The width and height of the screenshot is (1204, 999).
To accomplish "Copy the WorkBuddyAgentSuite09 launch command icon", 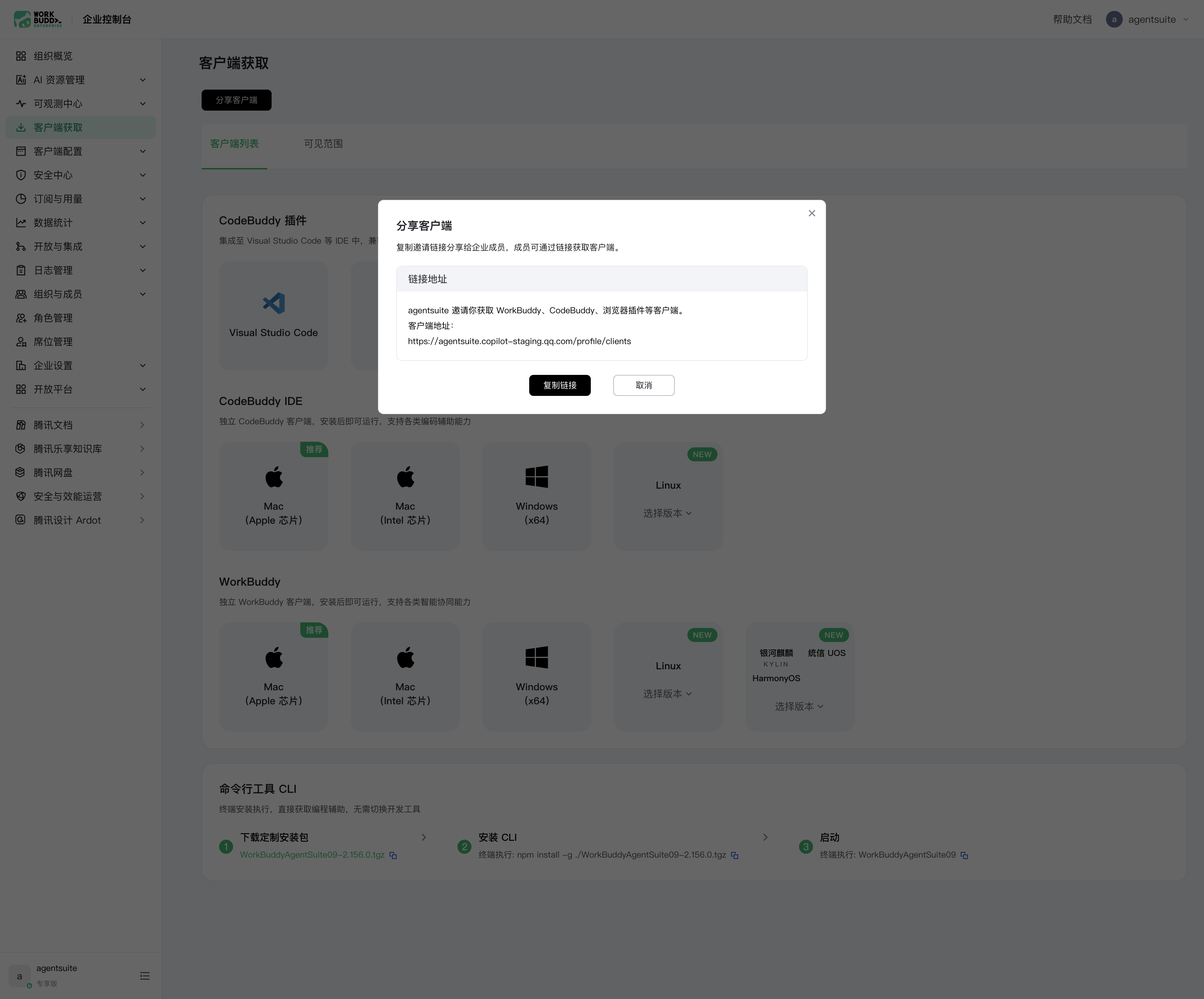I will click(964, 855).
